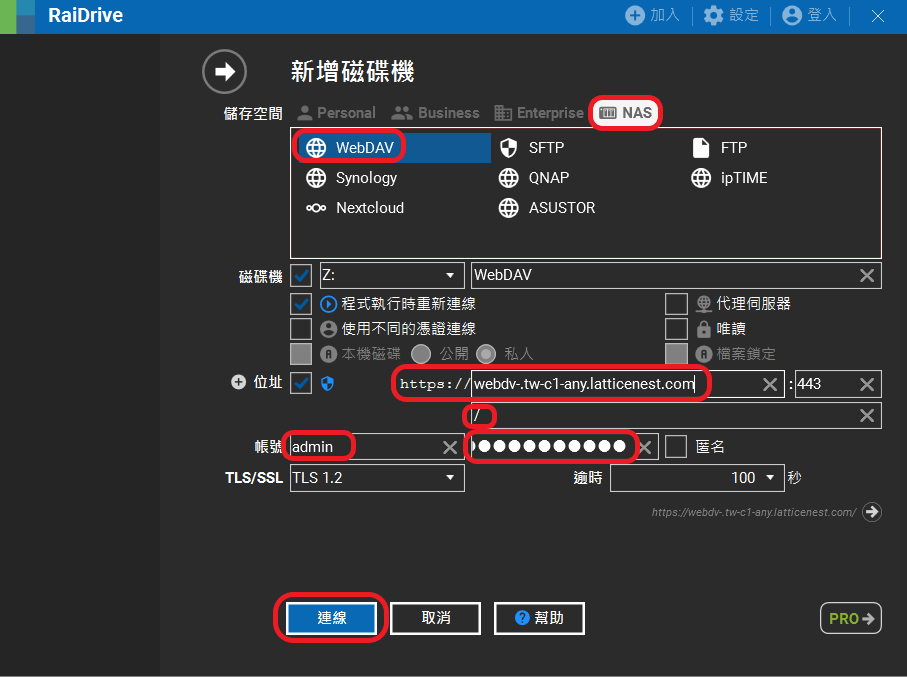Select WebDAV storage type
Screen dimensions: 907x677
pos(394,148)
